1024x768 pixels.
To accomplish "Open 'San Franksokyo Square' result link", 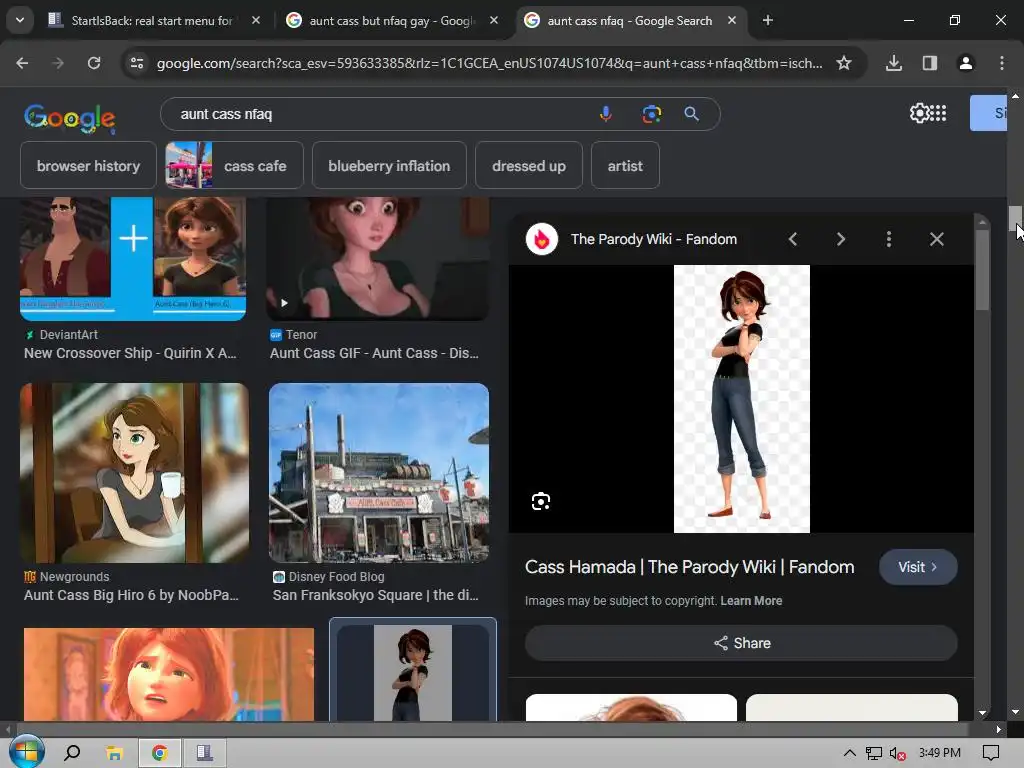I will pos(376,596).
